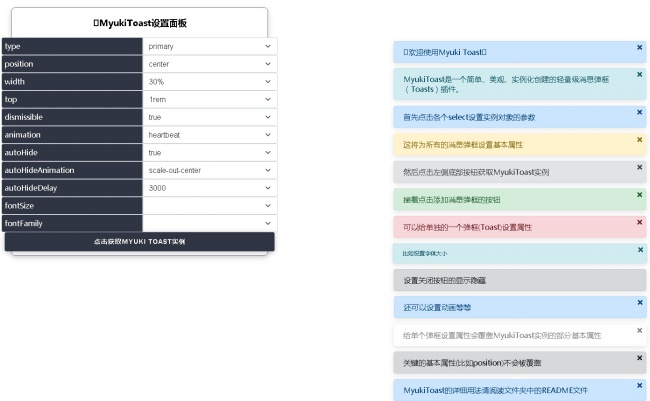Dismiss the pink '可以给单独的一个弹框' toast
Image resolution: width=650 pixels, height=401 pixels.
pos(639,222)
